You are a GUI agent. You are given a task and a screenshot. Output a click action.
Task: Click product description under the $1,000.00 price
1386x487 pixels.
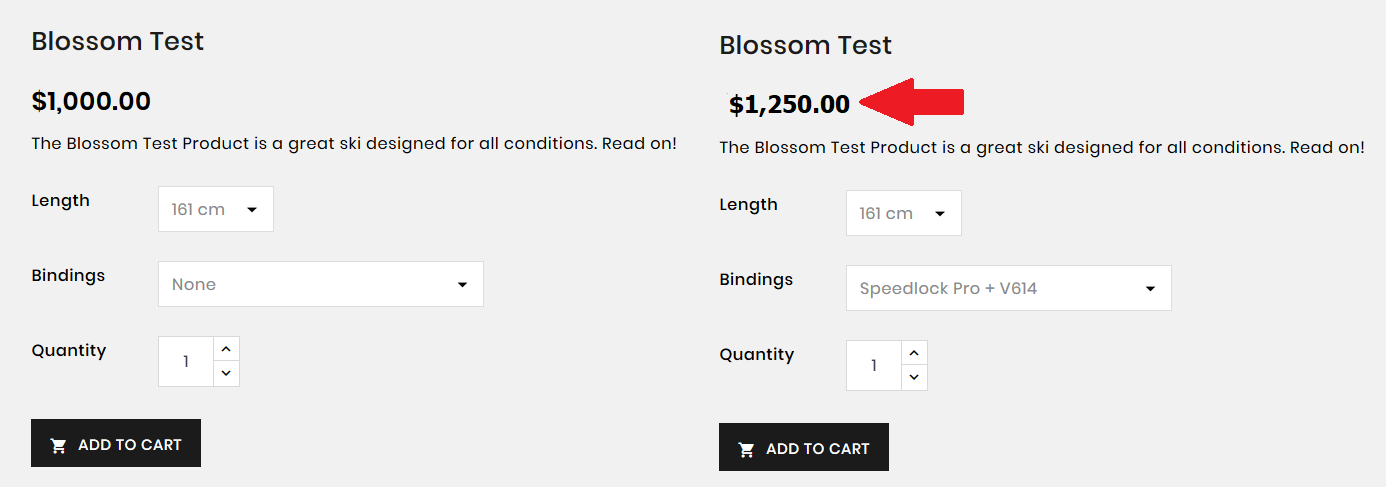coord(353,143)
